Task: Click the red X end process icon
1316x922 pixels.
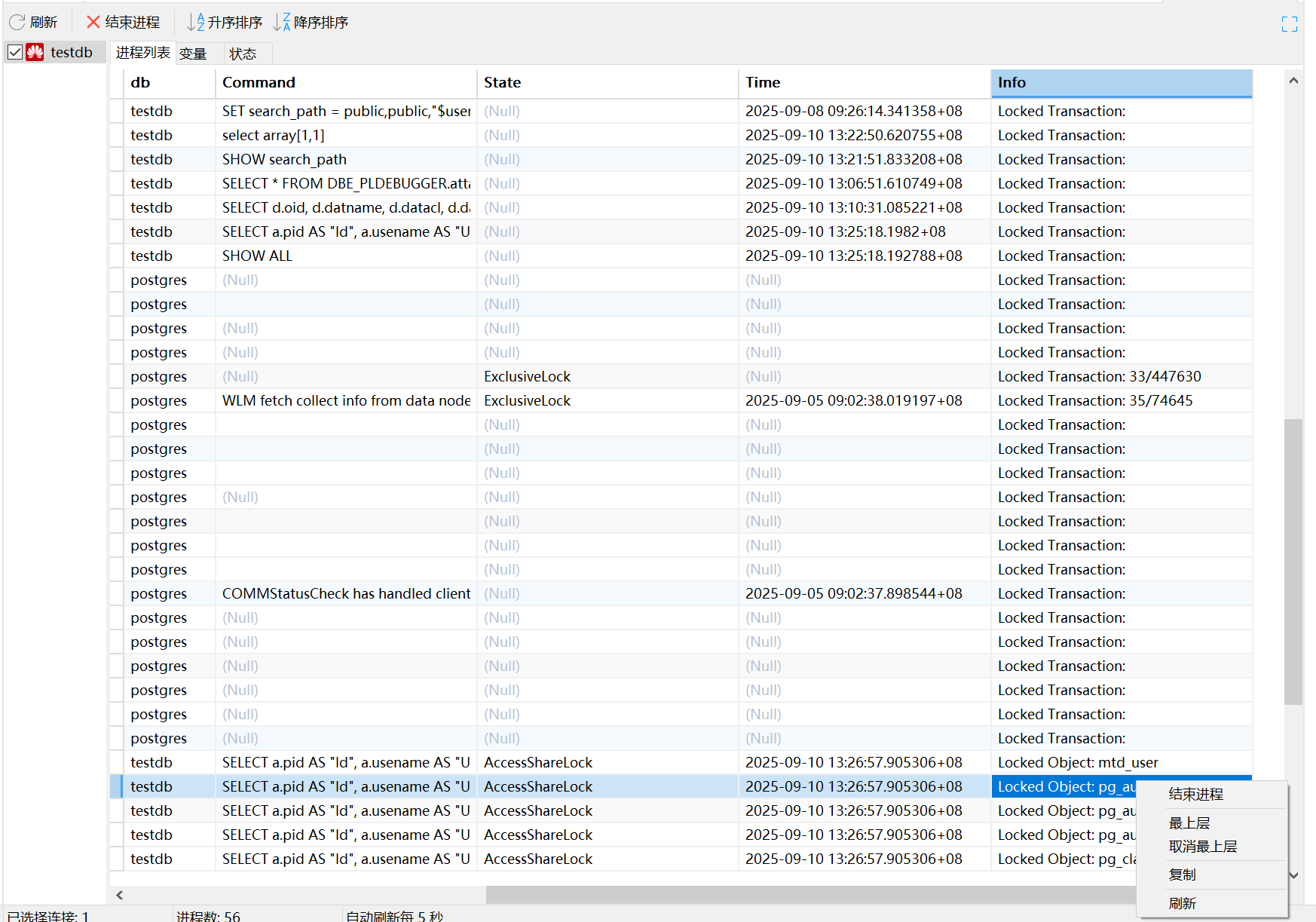Action: [93, 23]
